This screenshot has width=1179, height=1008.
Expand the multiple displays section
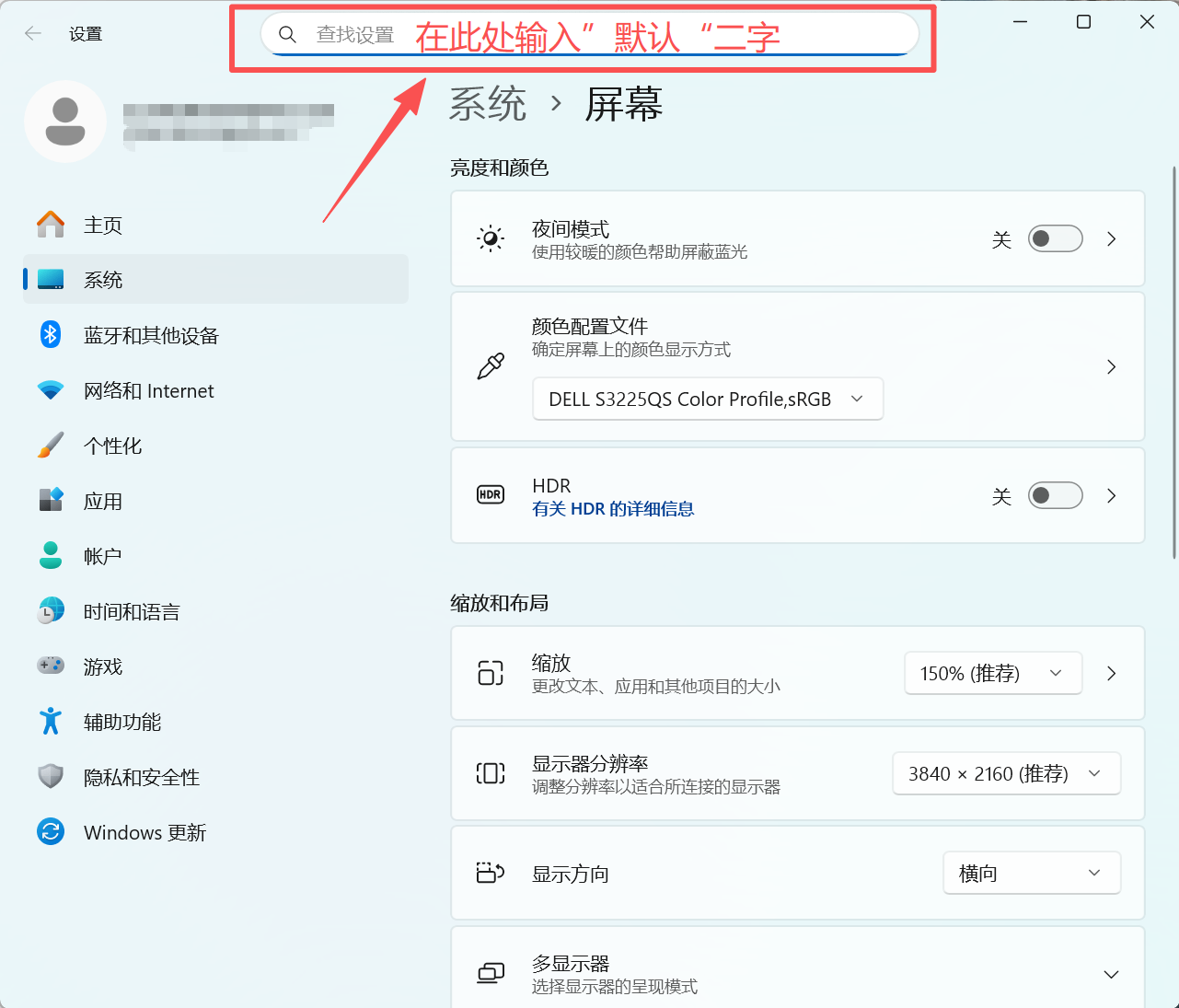1111,974
